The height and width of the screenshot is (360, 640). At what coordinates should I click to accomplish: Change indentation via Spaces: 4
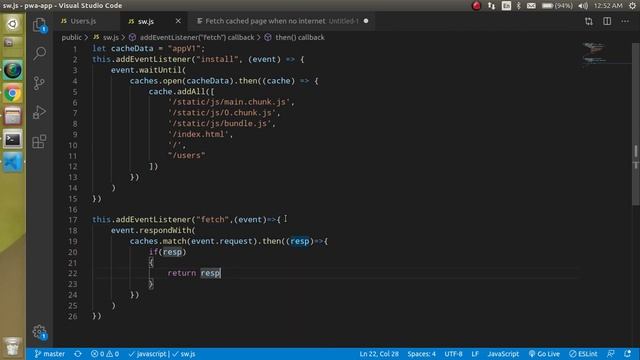tap(422, 354)
